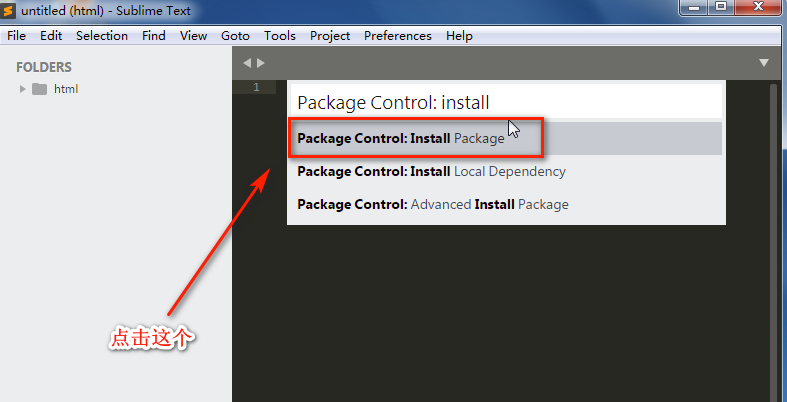Expand the html folder tree arrow
Image resolution: width=787 pixels, height=402 pixels.
click(x=22, y=89)
